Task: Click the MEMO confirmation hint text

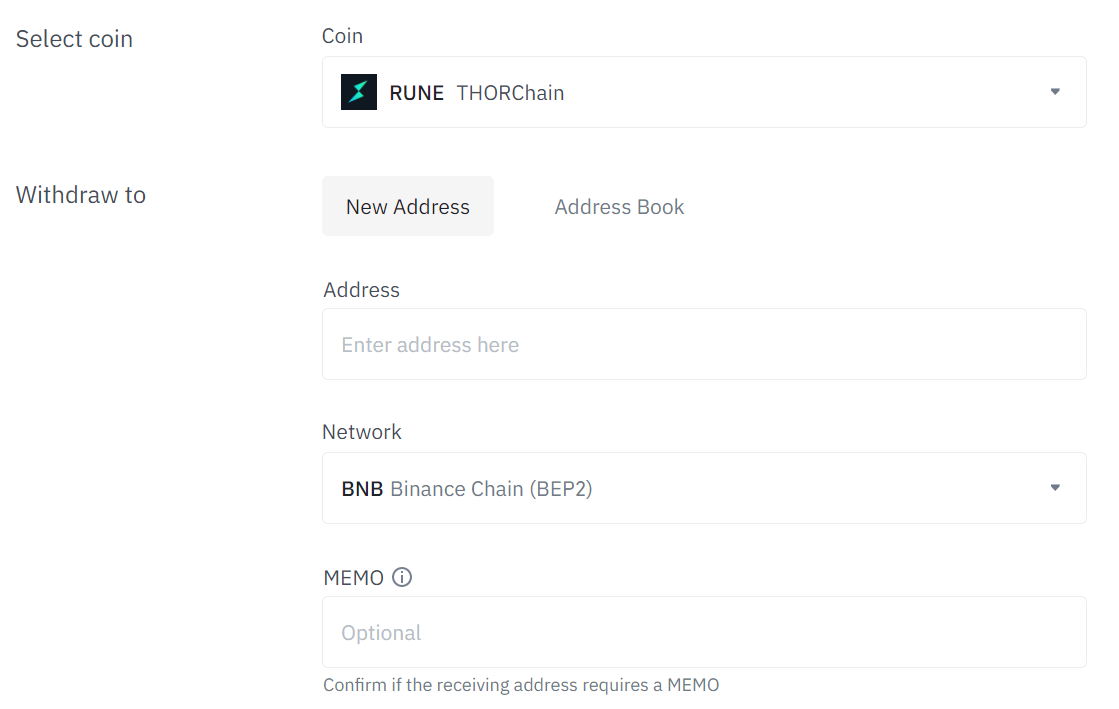Action: 521,685
